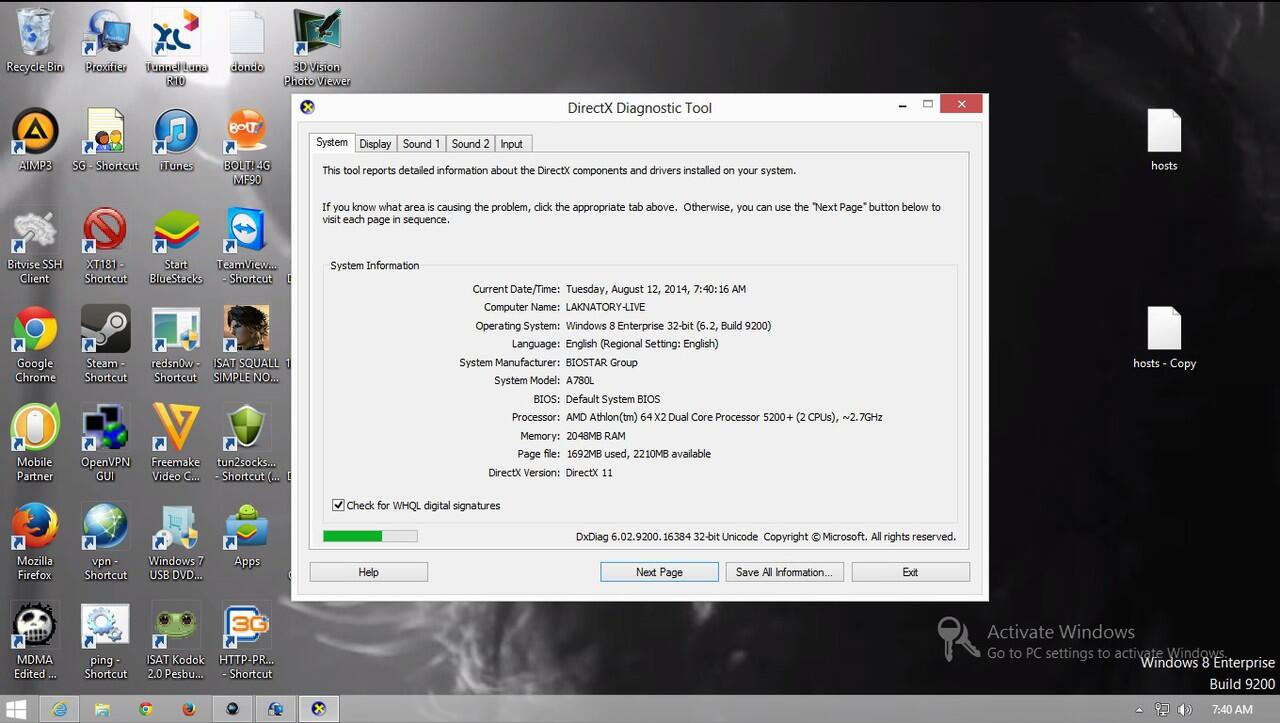Click the network icon in system tray
This screenshot has width=1280, height=723.
click(x=1162, y=709)
